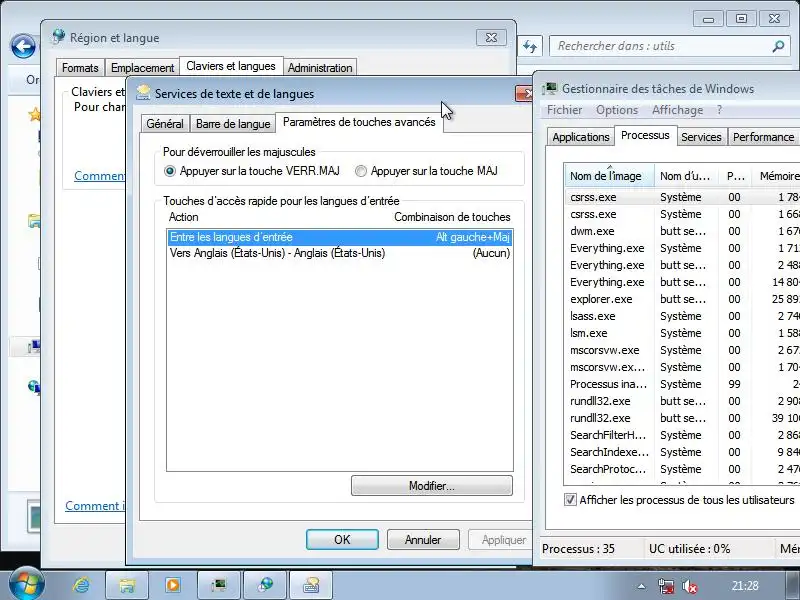Click the muted volume tray icon
The image size is (800, 600).
tap(690, 586)
